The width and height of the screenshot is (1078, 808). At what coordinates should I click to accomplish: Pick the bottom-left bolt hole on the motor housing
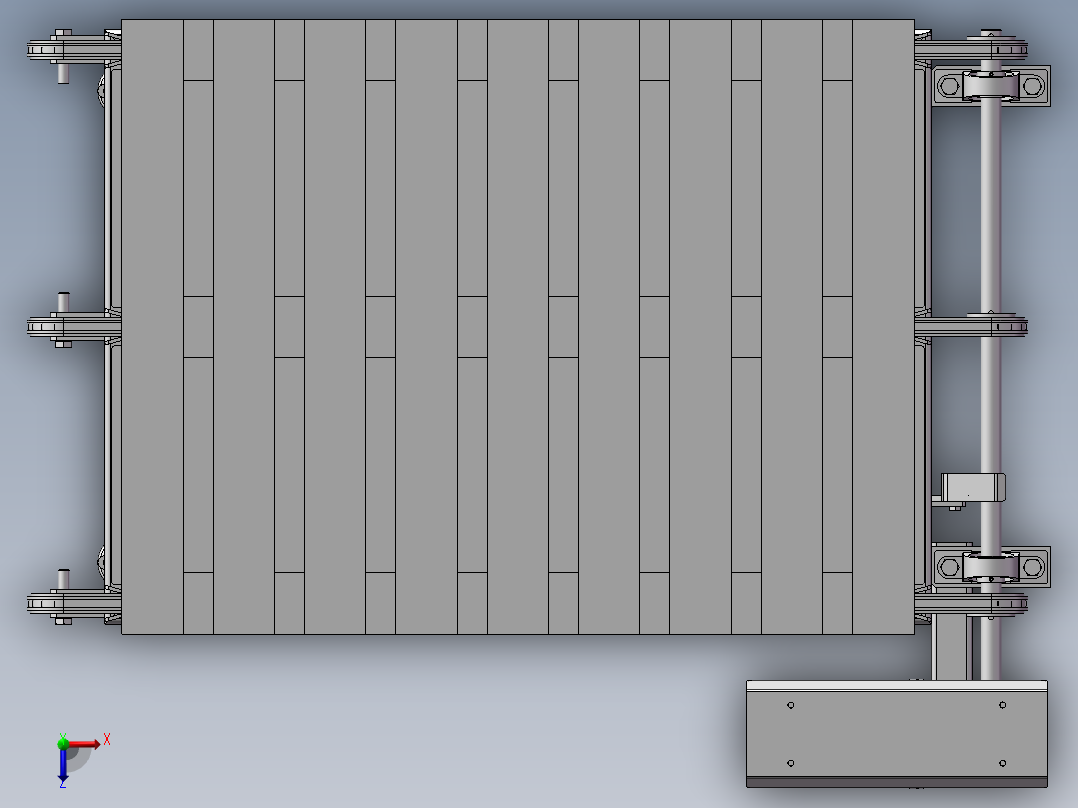point(791,763)
